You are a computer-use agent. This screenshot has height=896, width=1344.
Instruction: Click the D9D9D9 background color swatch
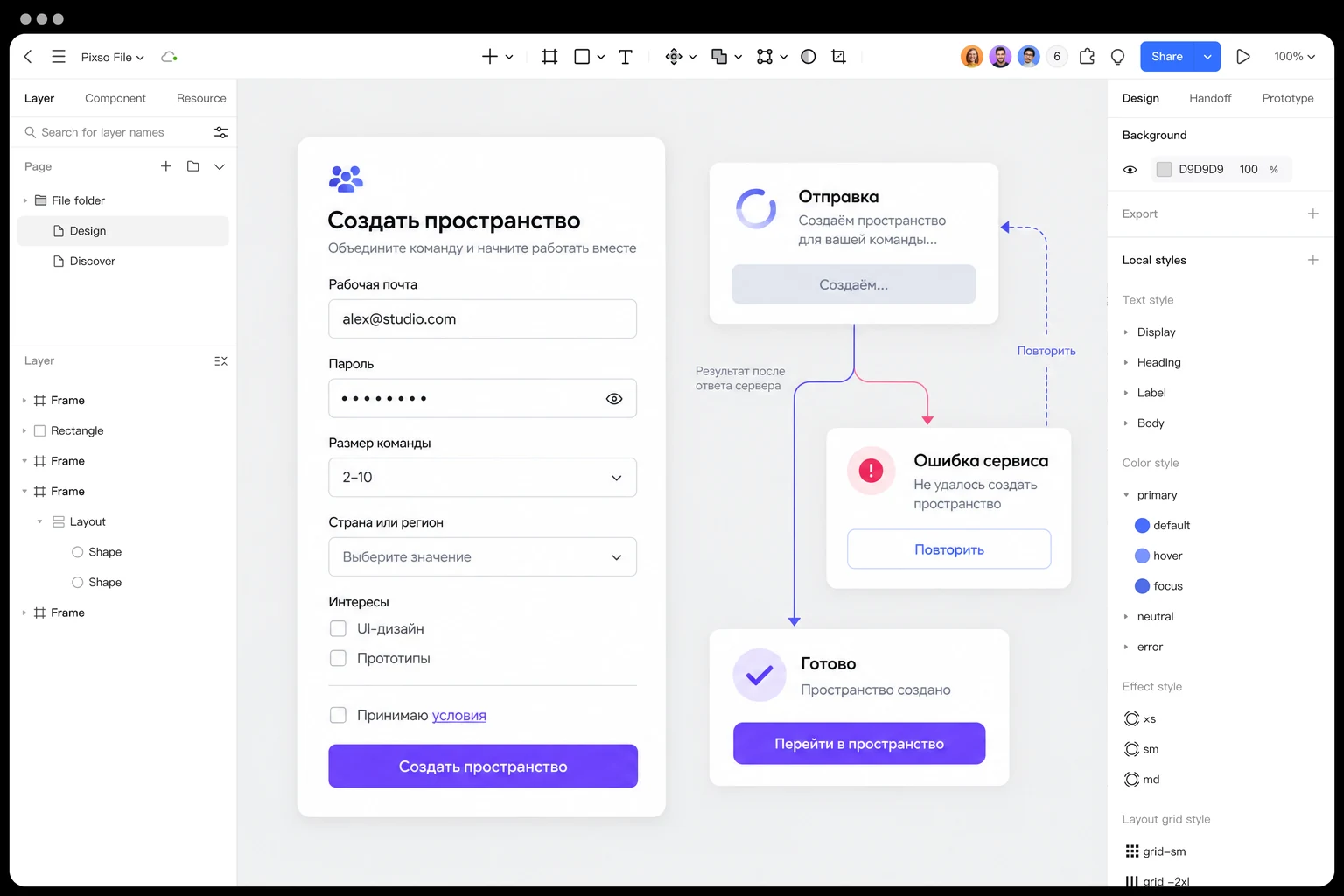1164,170
